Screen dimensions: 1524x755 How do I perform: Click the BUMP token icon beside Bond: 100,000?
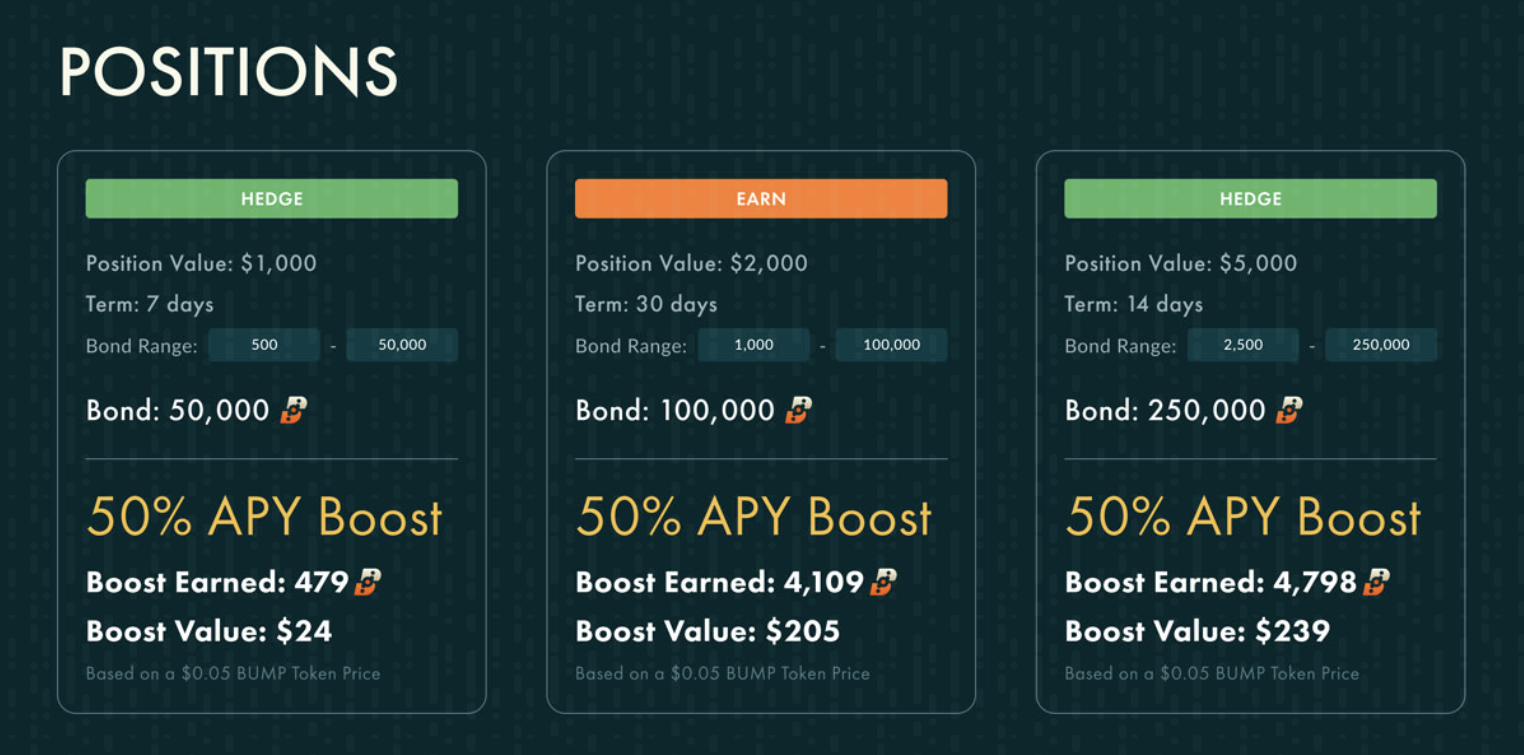[x=798, y=410]
